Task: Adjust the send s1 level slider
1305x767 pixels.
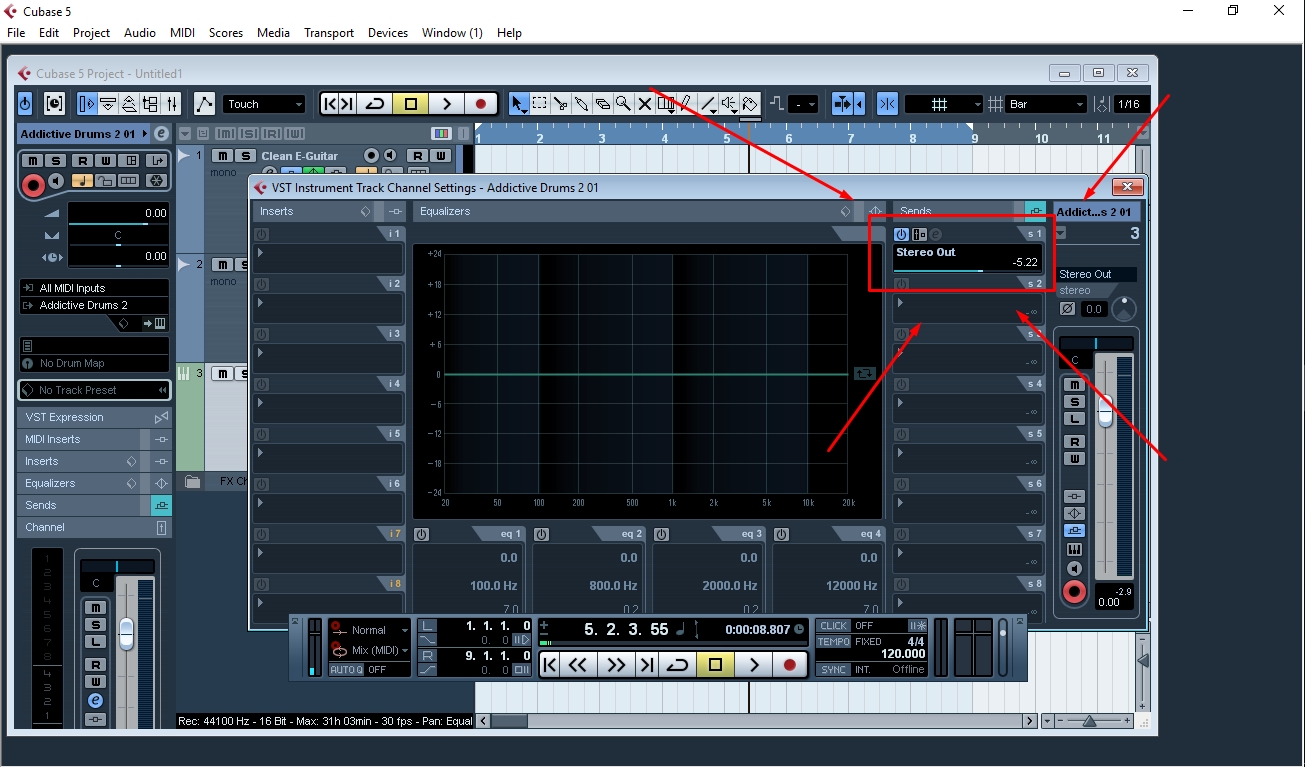Action: [968, 270]
